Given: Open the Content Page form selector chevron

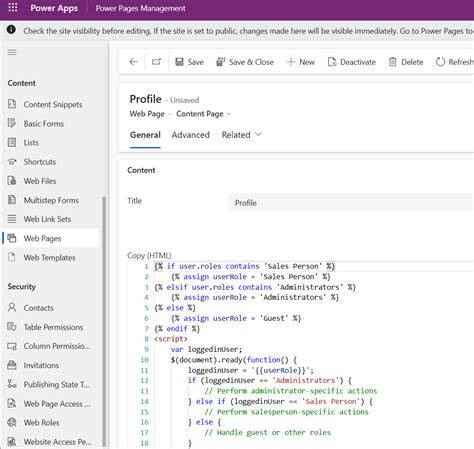Looking at the screenshot, I should coord(229,114).
